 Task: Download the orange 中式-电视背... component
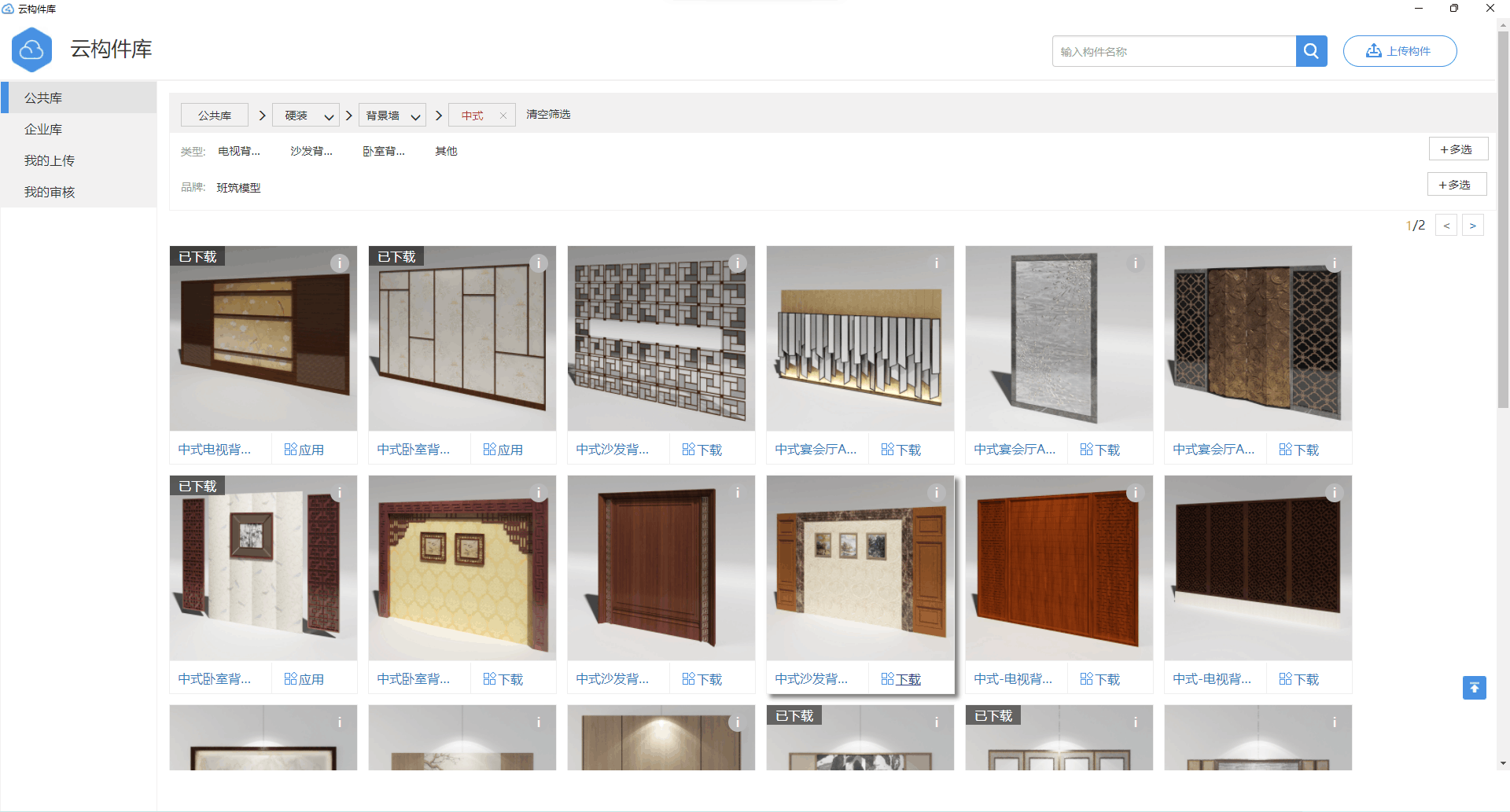1100,679
